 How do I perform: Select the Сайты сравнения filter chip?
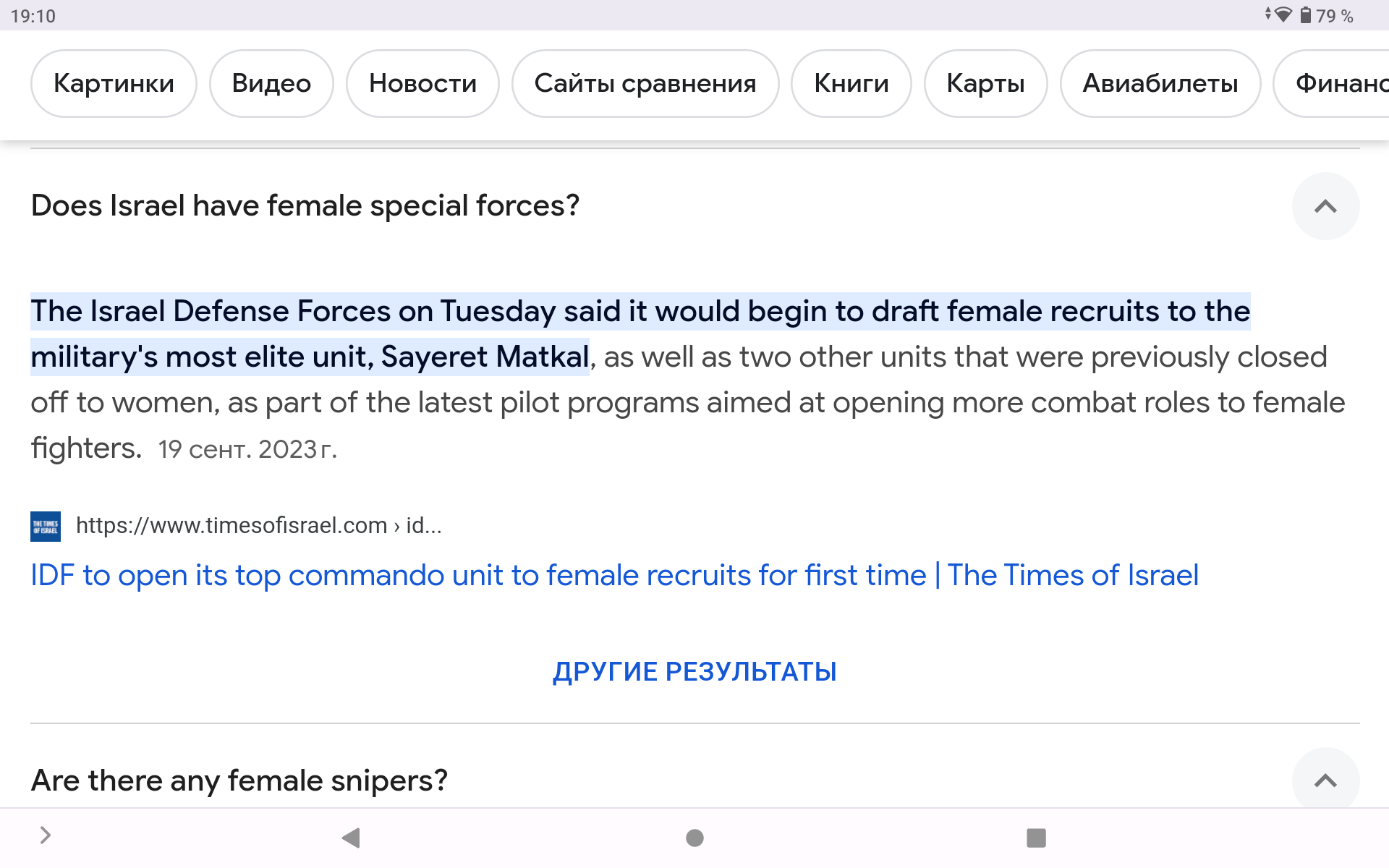tap(645, 83)
